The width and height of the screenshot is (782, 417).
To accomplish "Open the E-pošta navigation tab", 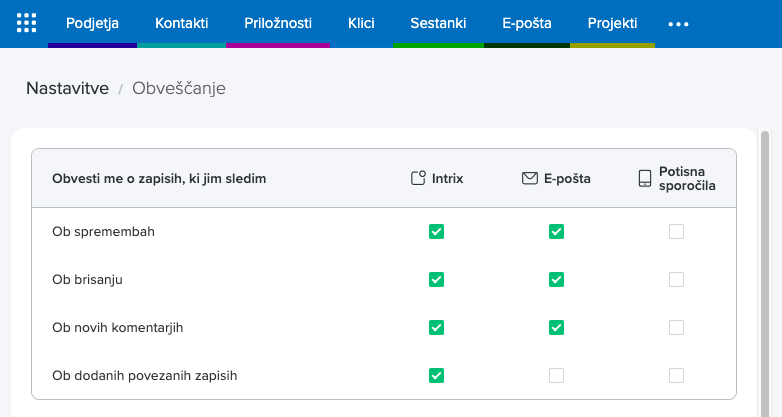I will click(527, 23).
